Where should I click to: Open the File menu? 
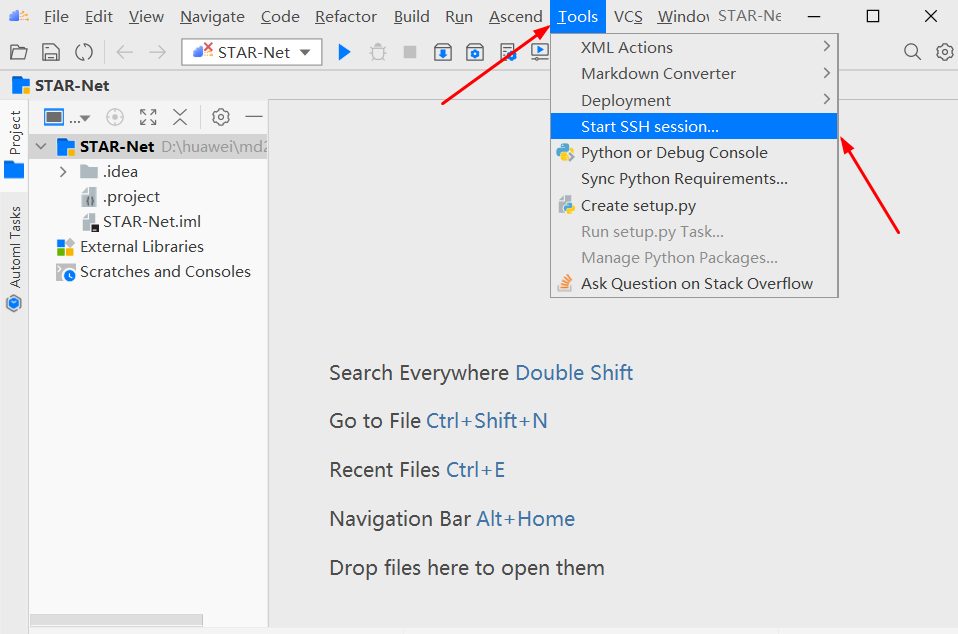point(56,16)
